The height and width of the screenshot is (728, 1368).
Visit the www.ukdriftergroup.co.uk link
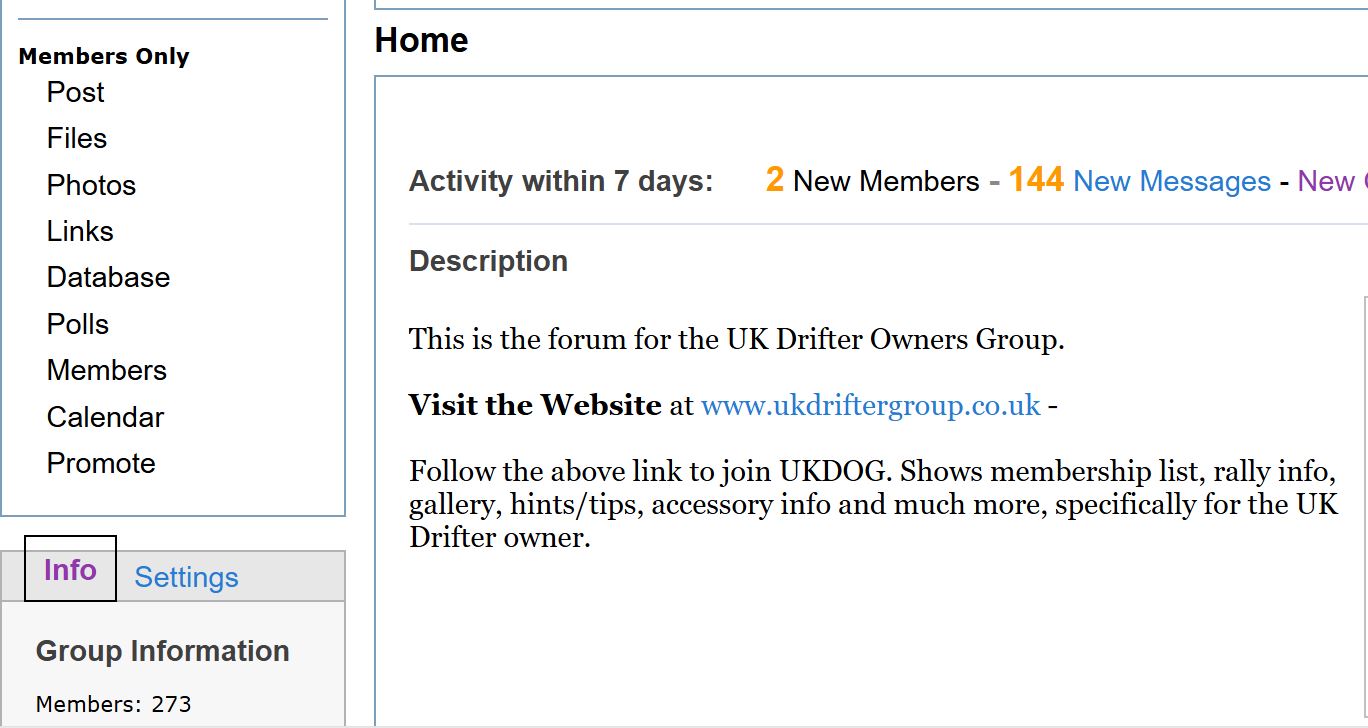tap(870, 405)
